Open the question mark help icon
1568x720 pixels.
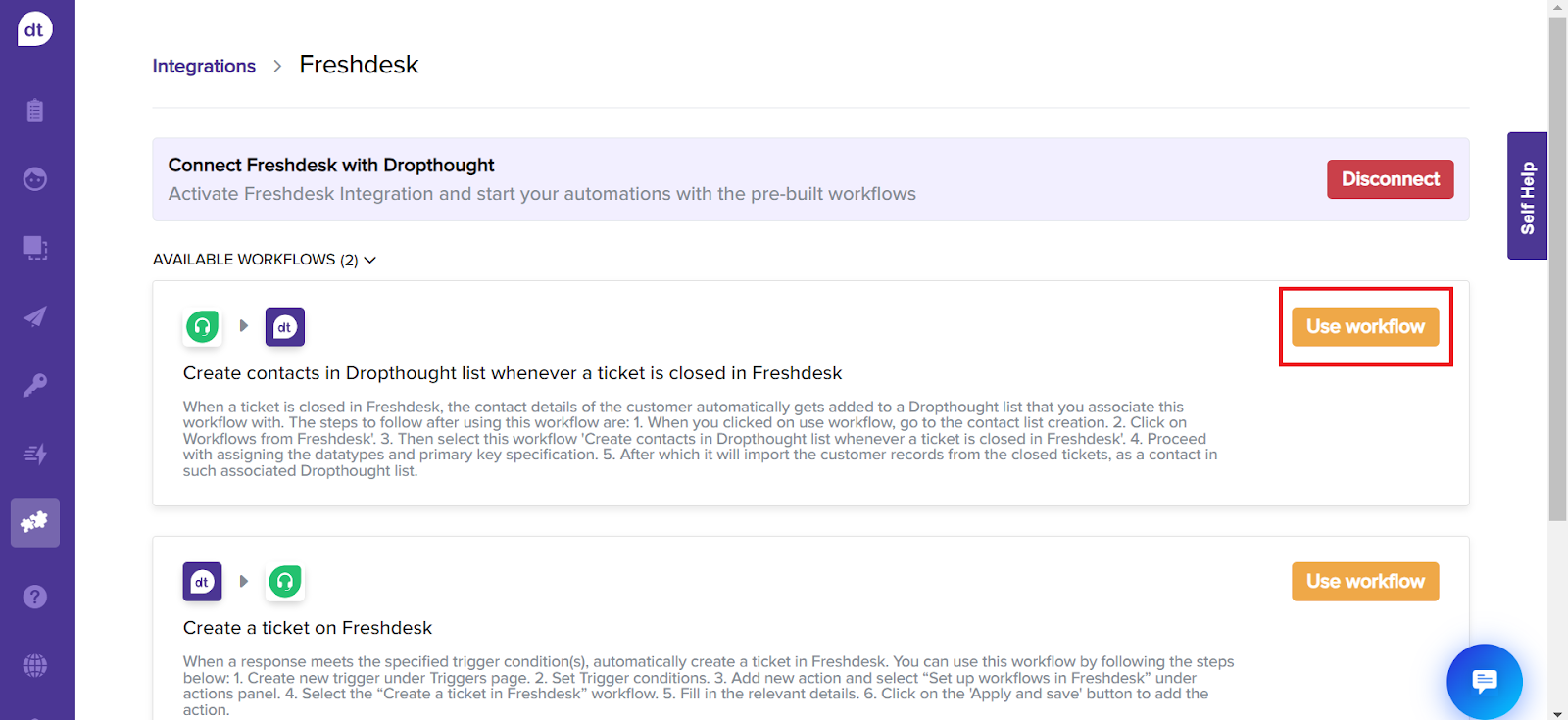(35, 597)
